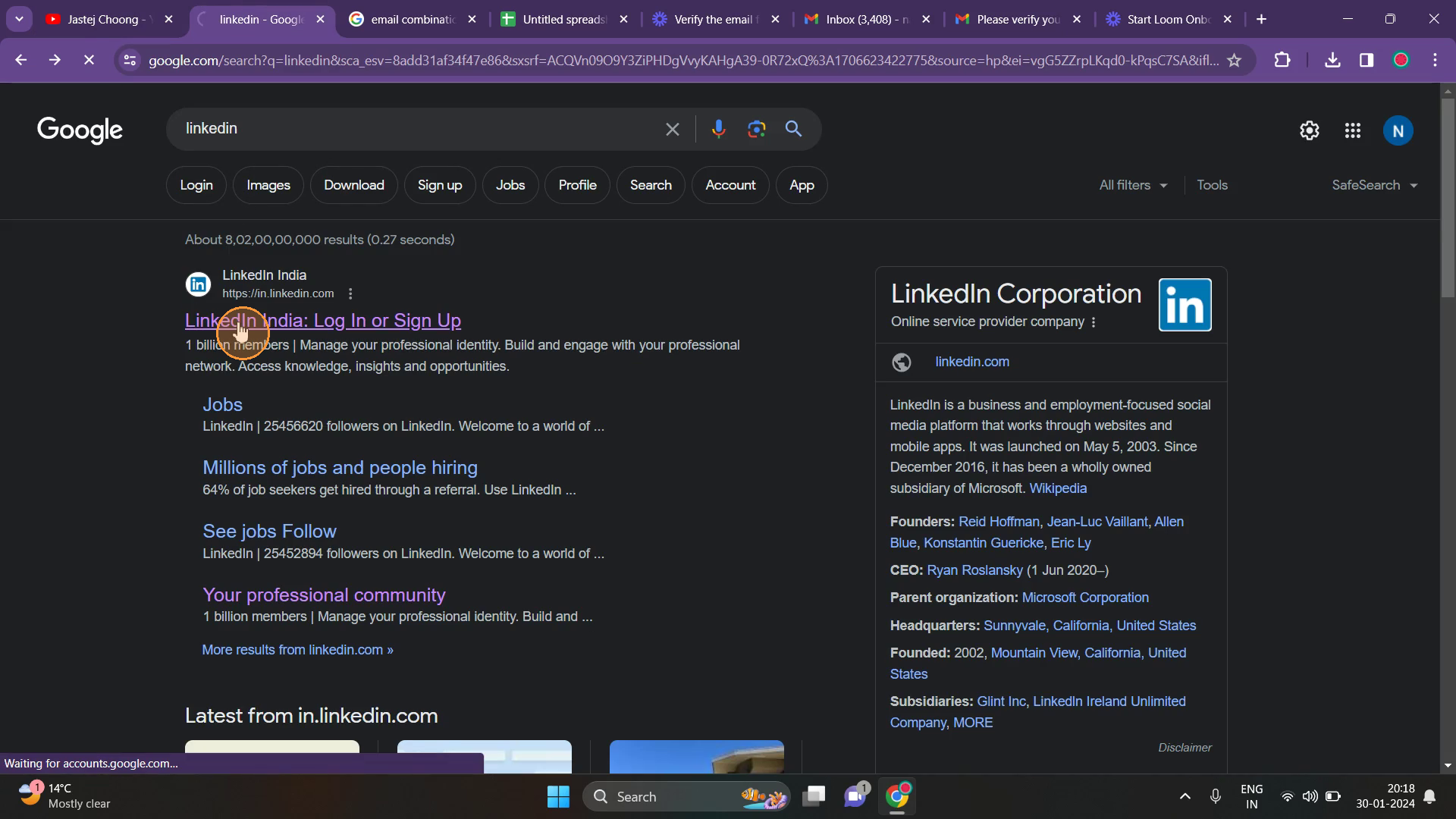Image resolution: width=1456 pixels, height=819 pixels.
Task: Clear the search box text
Action: [x=672, y=129]
